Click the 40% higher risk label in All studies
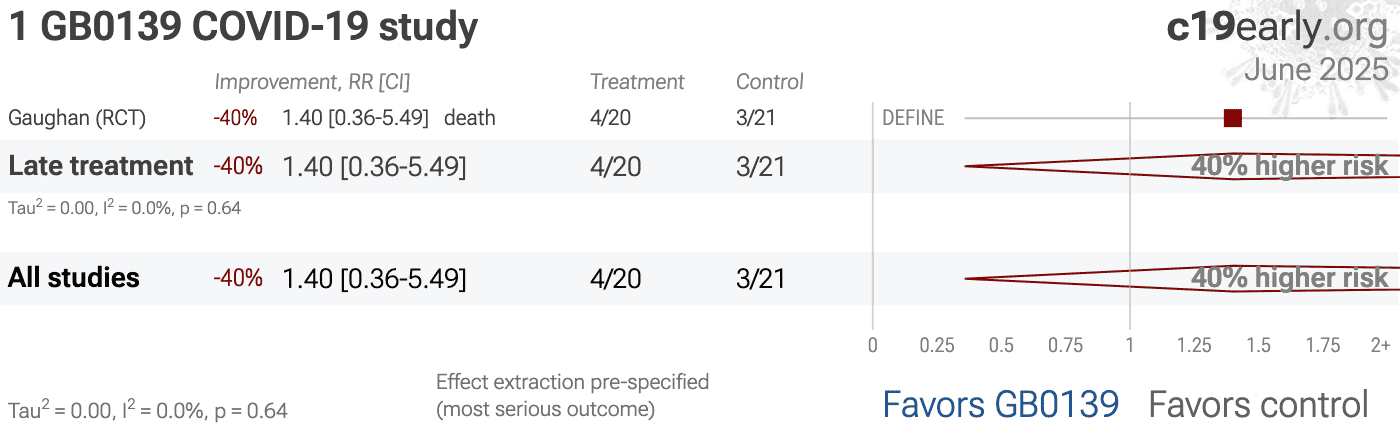 click(1290, 278)
